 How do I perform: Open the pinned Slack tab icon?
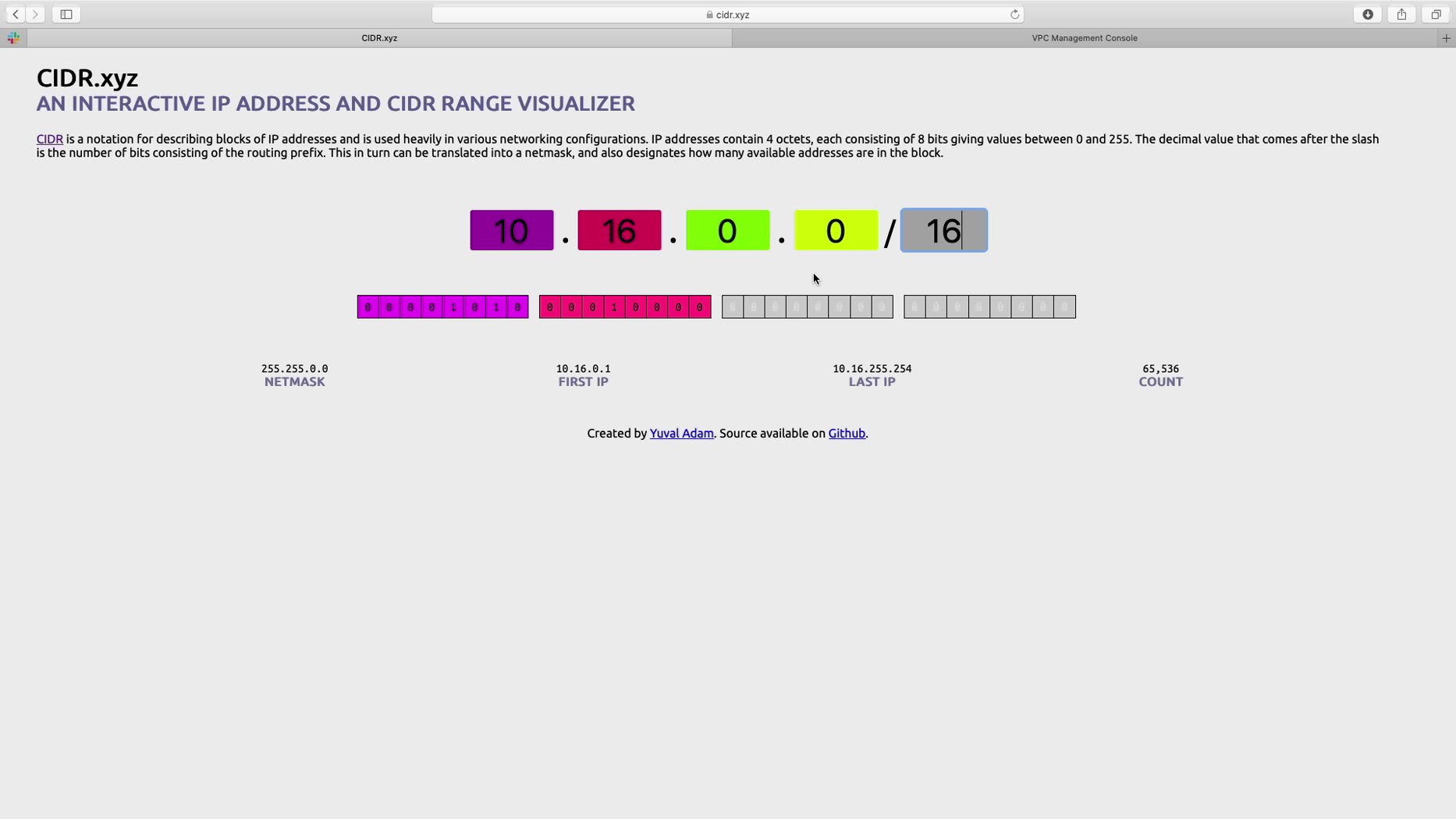click(13, 37)
